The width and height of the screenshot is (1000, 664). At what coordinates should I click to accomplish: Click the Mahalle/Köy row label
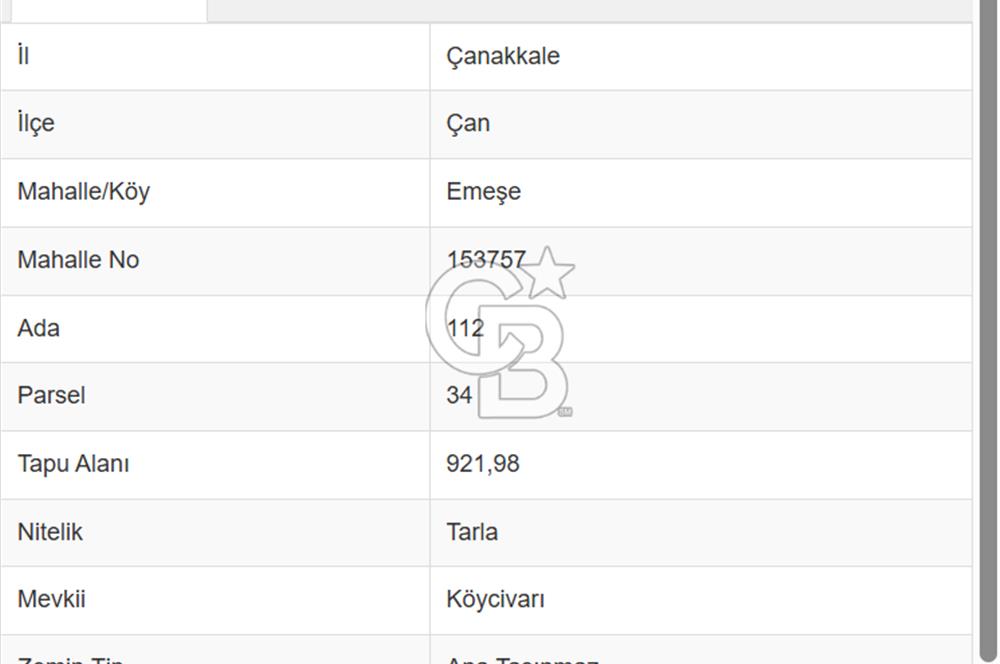(83, 192)
